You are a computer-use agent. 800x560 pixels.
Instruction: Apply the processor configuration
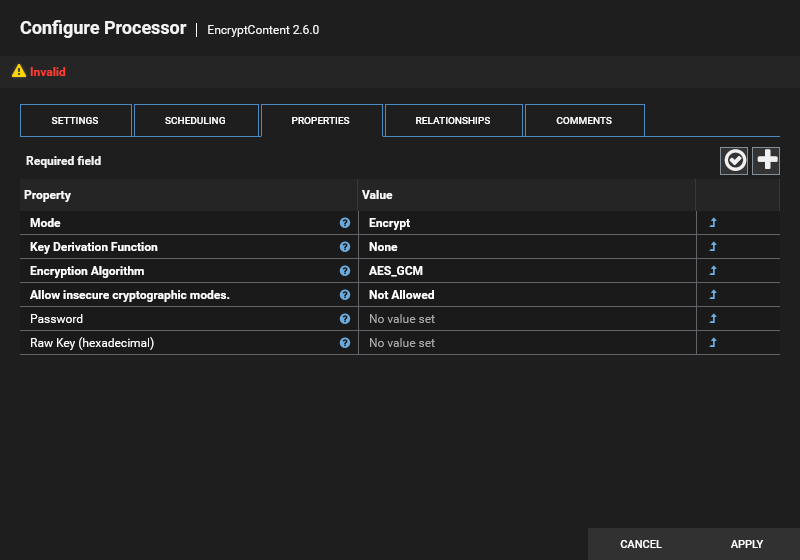tap(747, 544)
